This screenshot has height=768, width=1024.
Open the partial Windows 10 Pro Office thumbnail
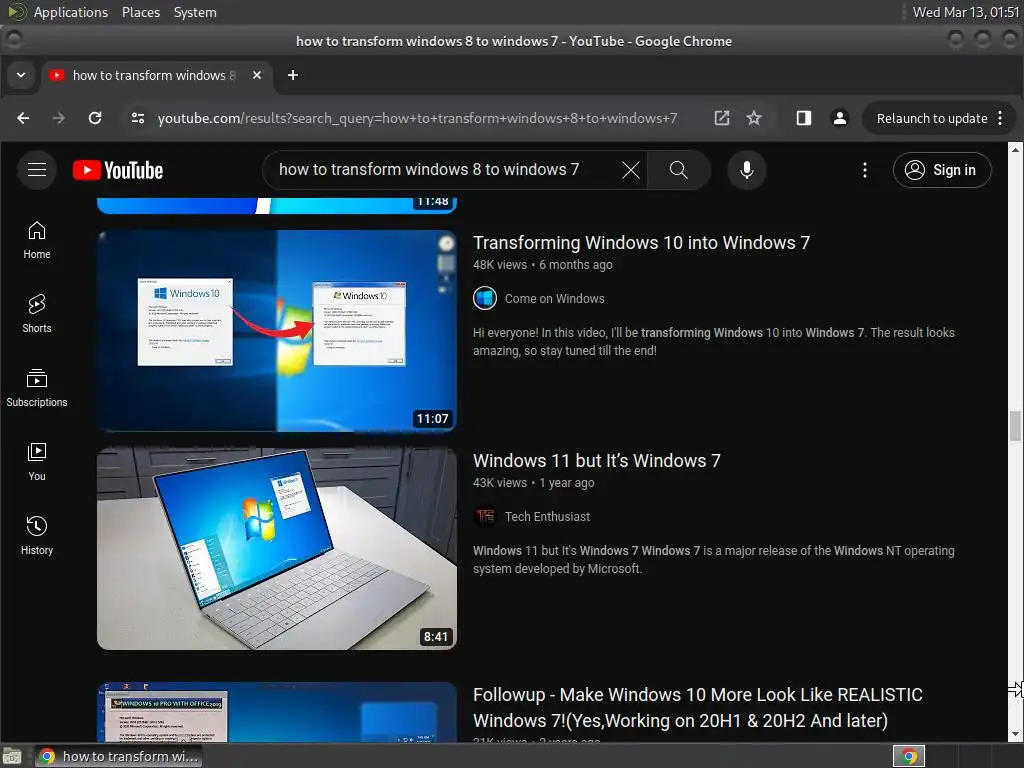point(277,712)
